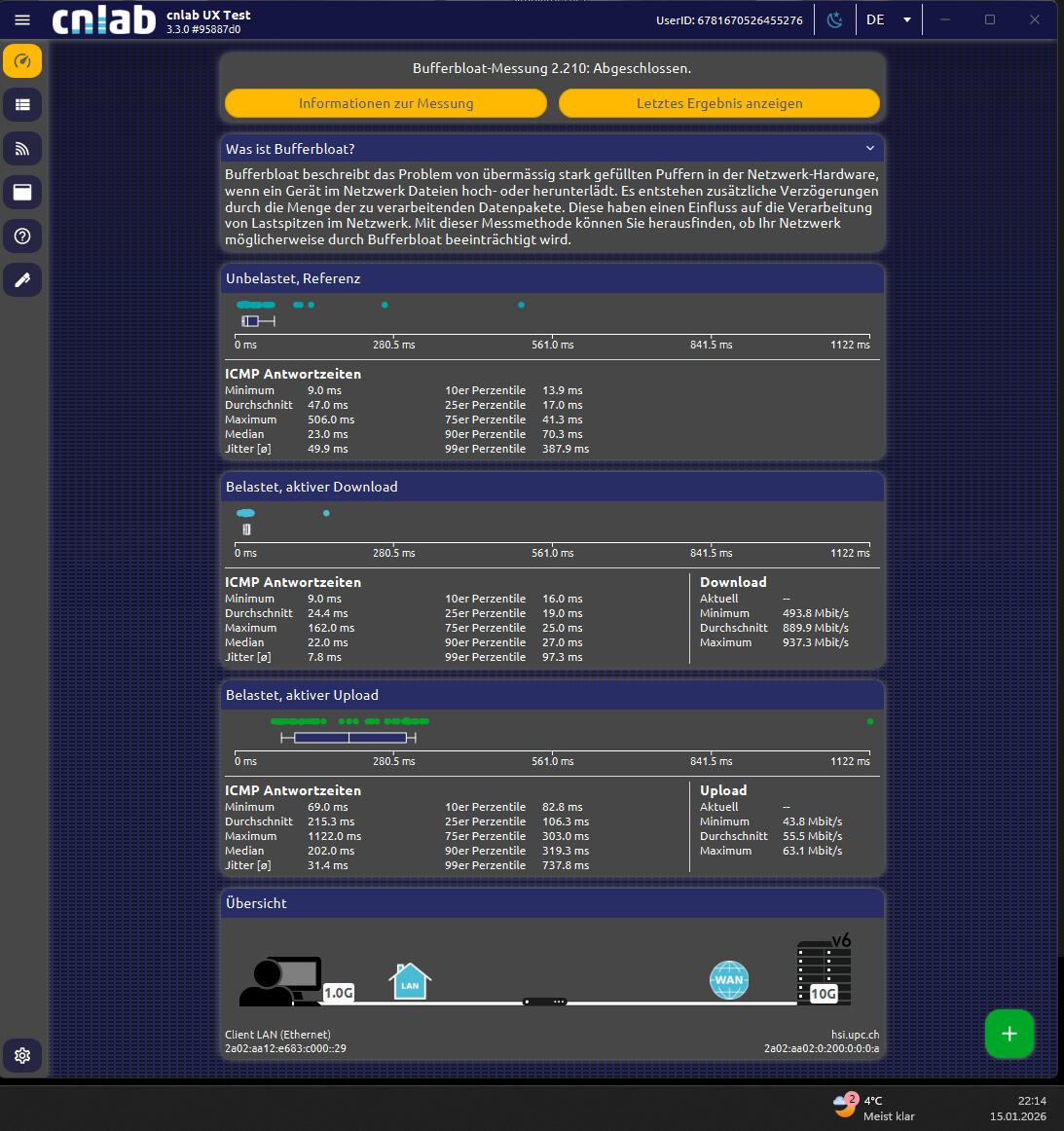The width and height of the screenshot is (1064, 1131).
Task: Open the edit pen sidebar icon
Action: pos(22,280)
